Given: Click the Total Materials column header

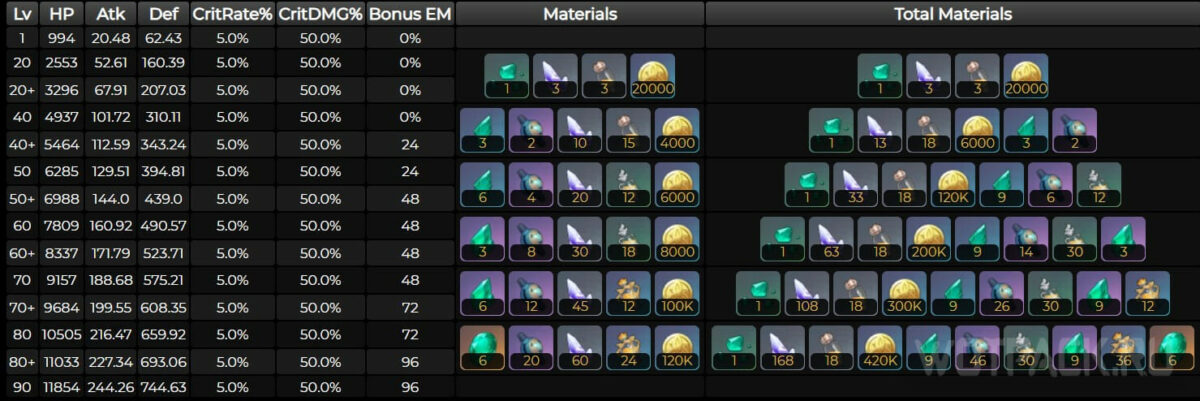Looking at the screenshot, I should (x=952, y=14).
